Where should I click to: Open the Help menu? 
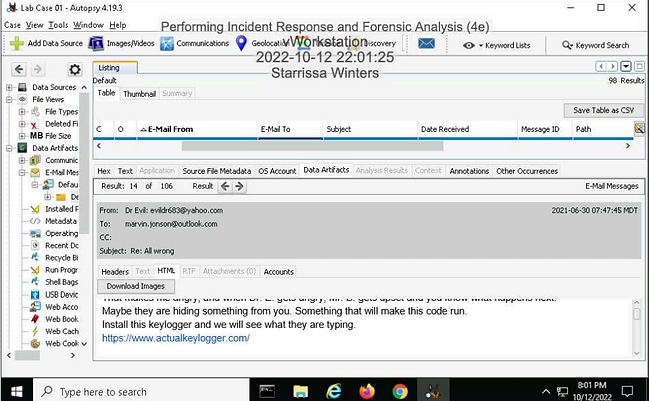pyautogui.click(x=118, y=25)
